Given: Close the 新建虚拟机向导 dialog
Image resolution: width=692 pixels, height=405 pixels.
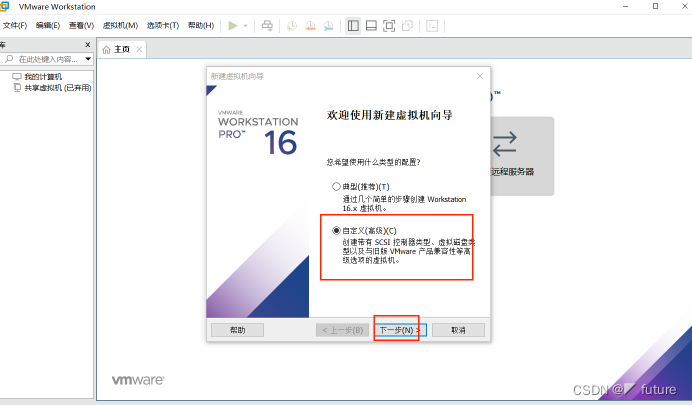Looking at the screenshot, I should point(480,76).
